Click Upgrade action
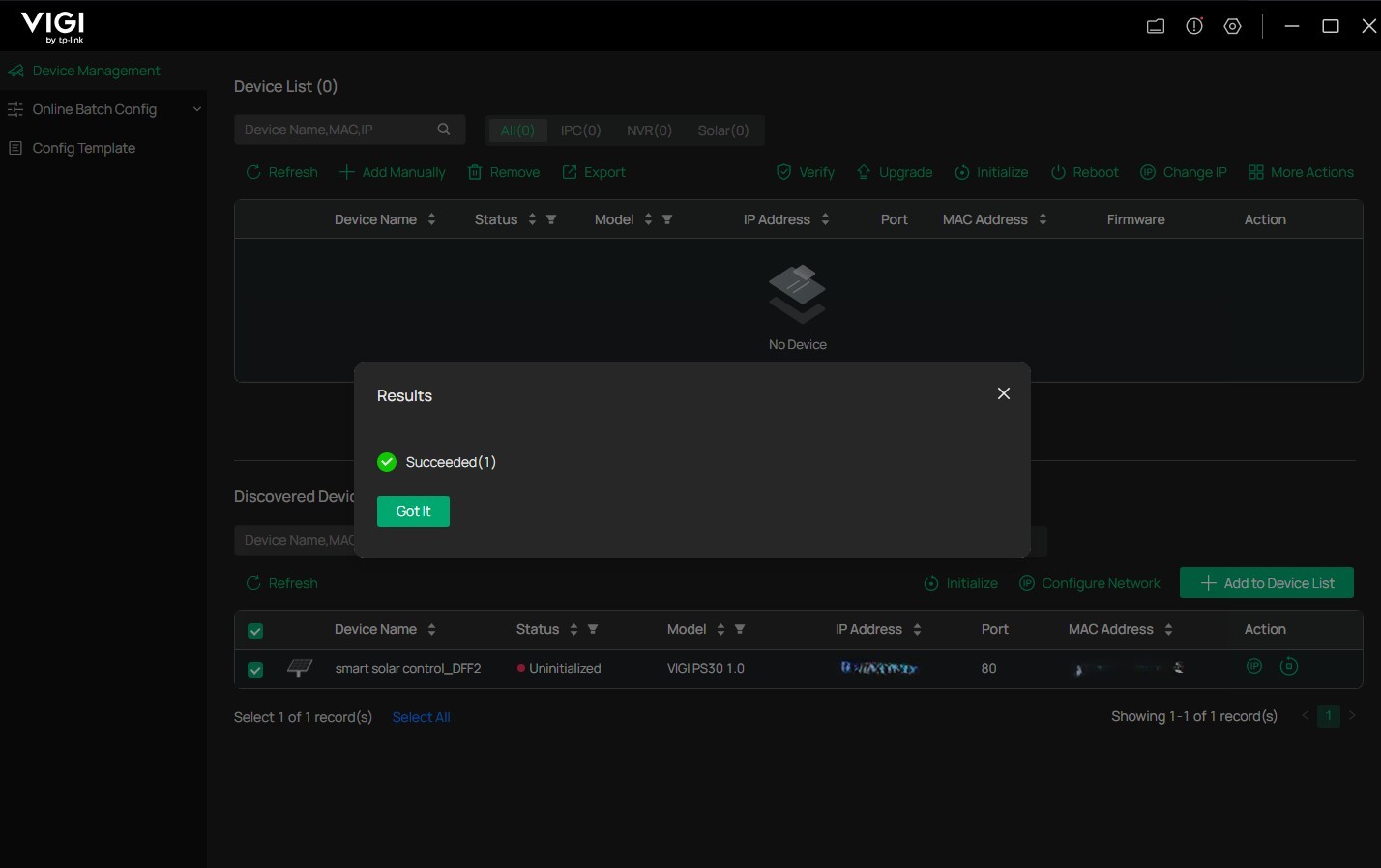Image resolution: width=1381 pixels, height=868 pixels. [x=895, y=172]
